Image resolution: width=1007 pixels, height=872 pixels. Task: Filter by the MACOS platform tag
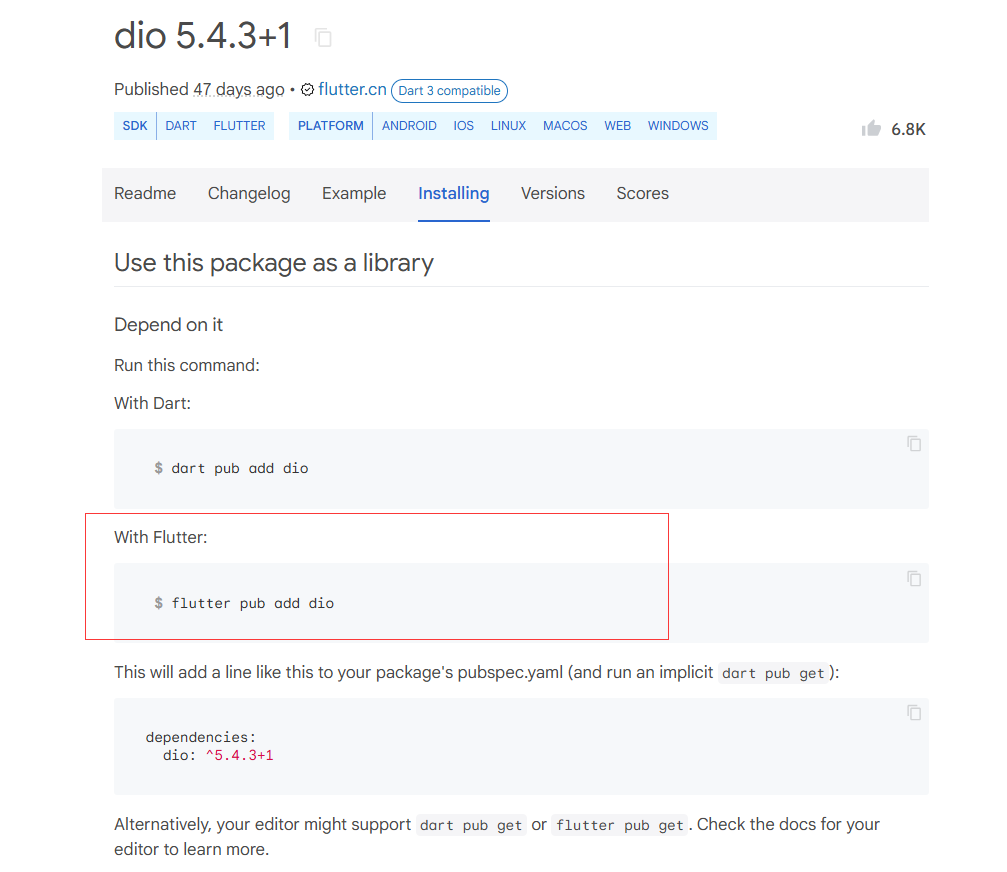[565, 126]
